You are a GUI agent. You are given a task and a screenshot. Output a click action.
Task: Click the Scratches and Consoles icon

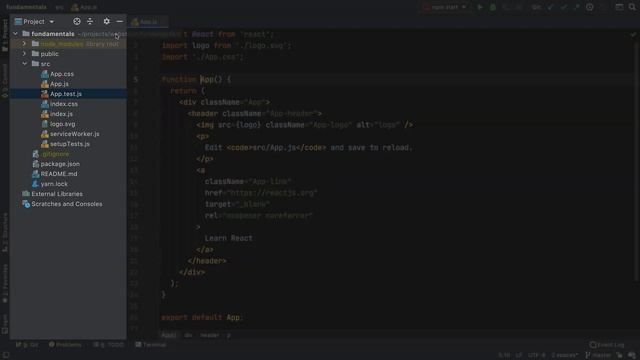[x=26, y=204]
